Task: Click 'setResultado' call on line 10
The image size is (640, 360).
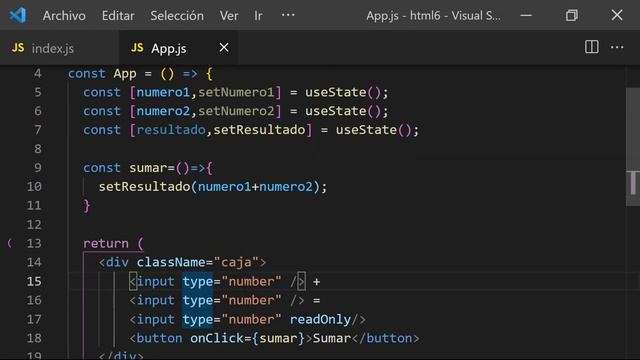Action: coord(144,187)
